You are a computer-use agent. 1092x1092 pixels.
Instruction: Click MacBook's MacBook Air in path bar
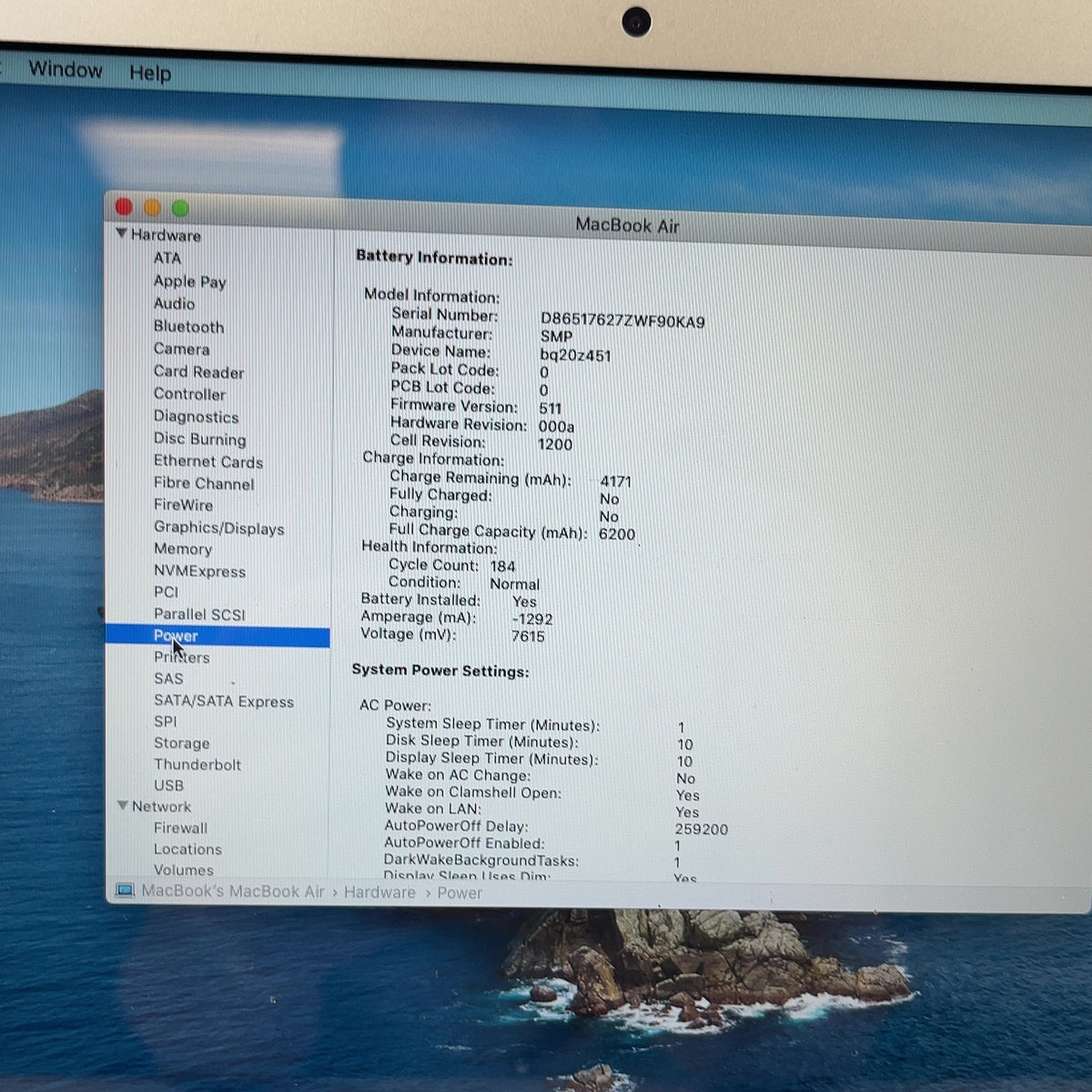point(233,891)
